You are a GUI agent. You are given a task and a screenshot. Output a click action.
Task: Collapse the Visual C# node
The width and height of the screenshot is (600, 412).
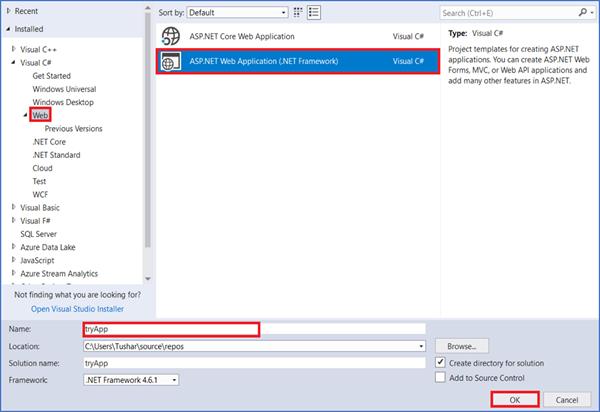tap(14, 62)
